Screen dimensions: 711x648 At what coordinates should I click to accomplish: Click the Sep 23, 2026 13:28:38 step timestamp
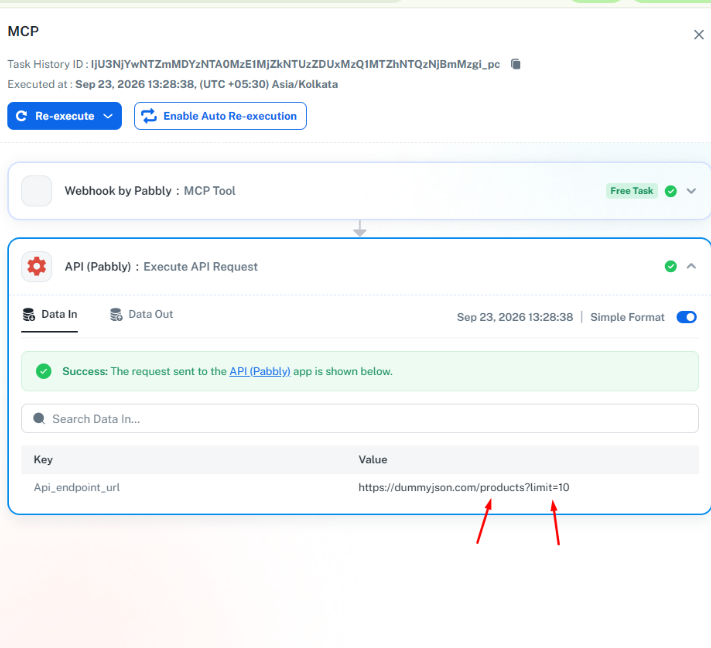click(515, 317)
